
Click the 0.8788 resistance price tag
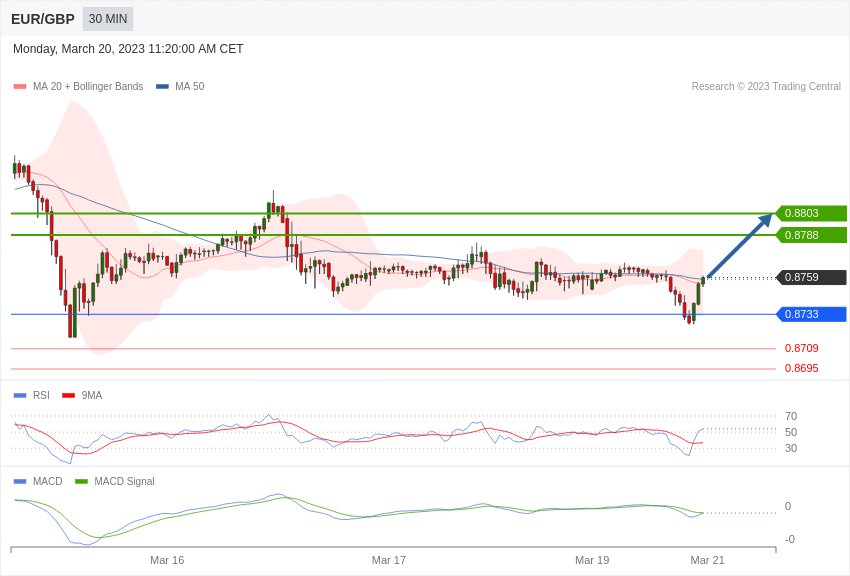click(x=811, y=235)
